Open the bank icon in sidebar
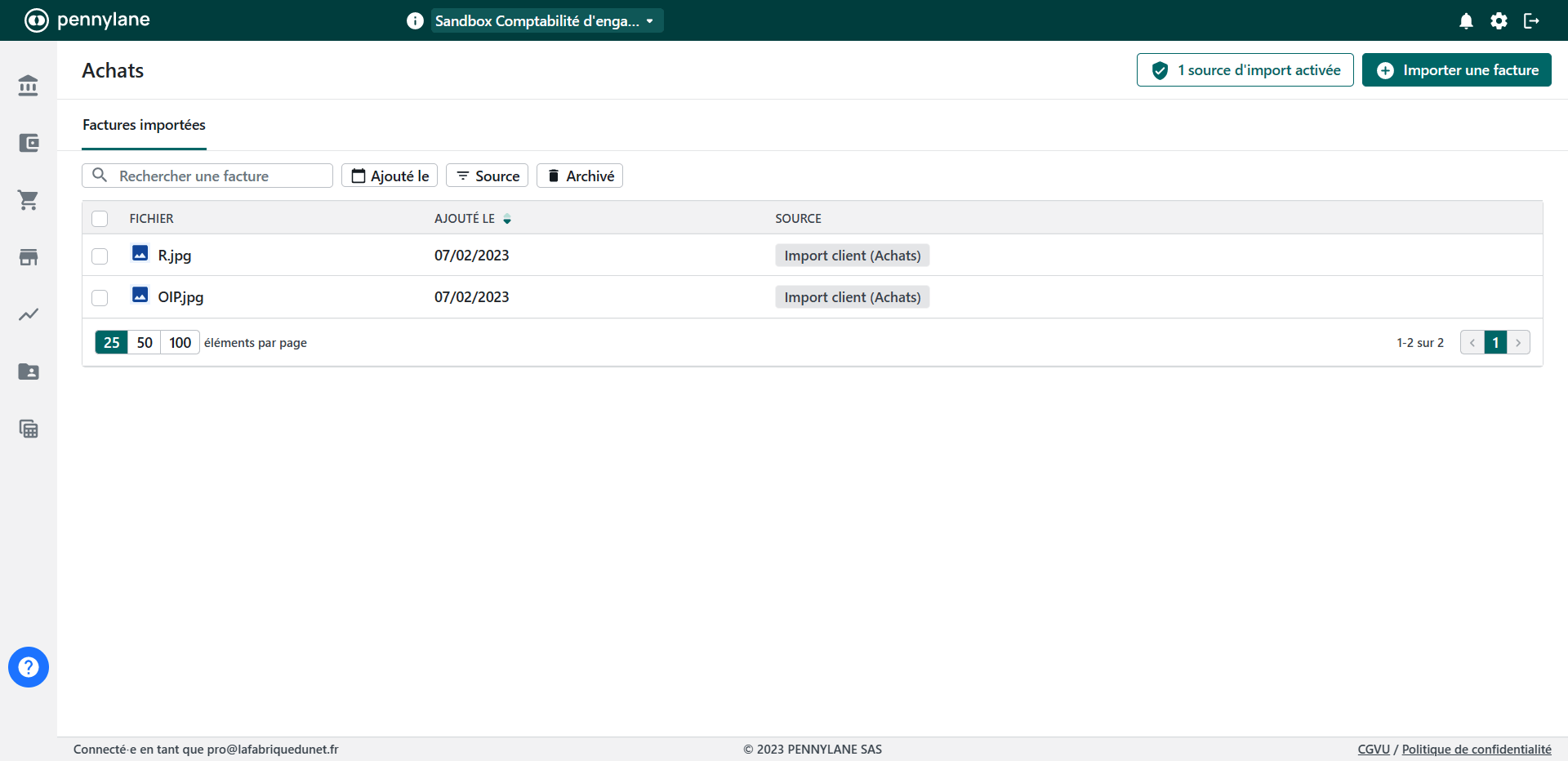 (29, 86)
